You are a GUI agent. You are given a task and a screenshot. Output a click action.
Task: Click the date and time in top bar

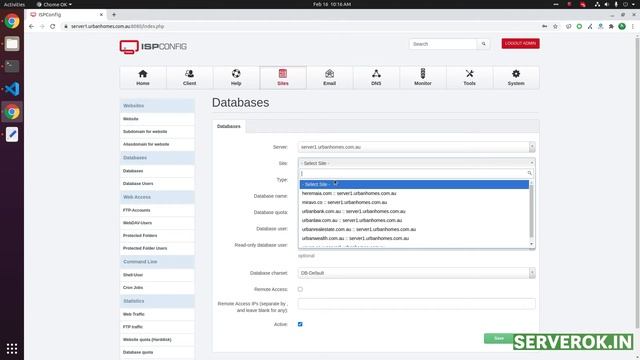point(332,4)
